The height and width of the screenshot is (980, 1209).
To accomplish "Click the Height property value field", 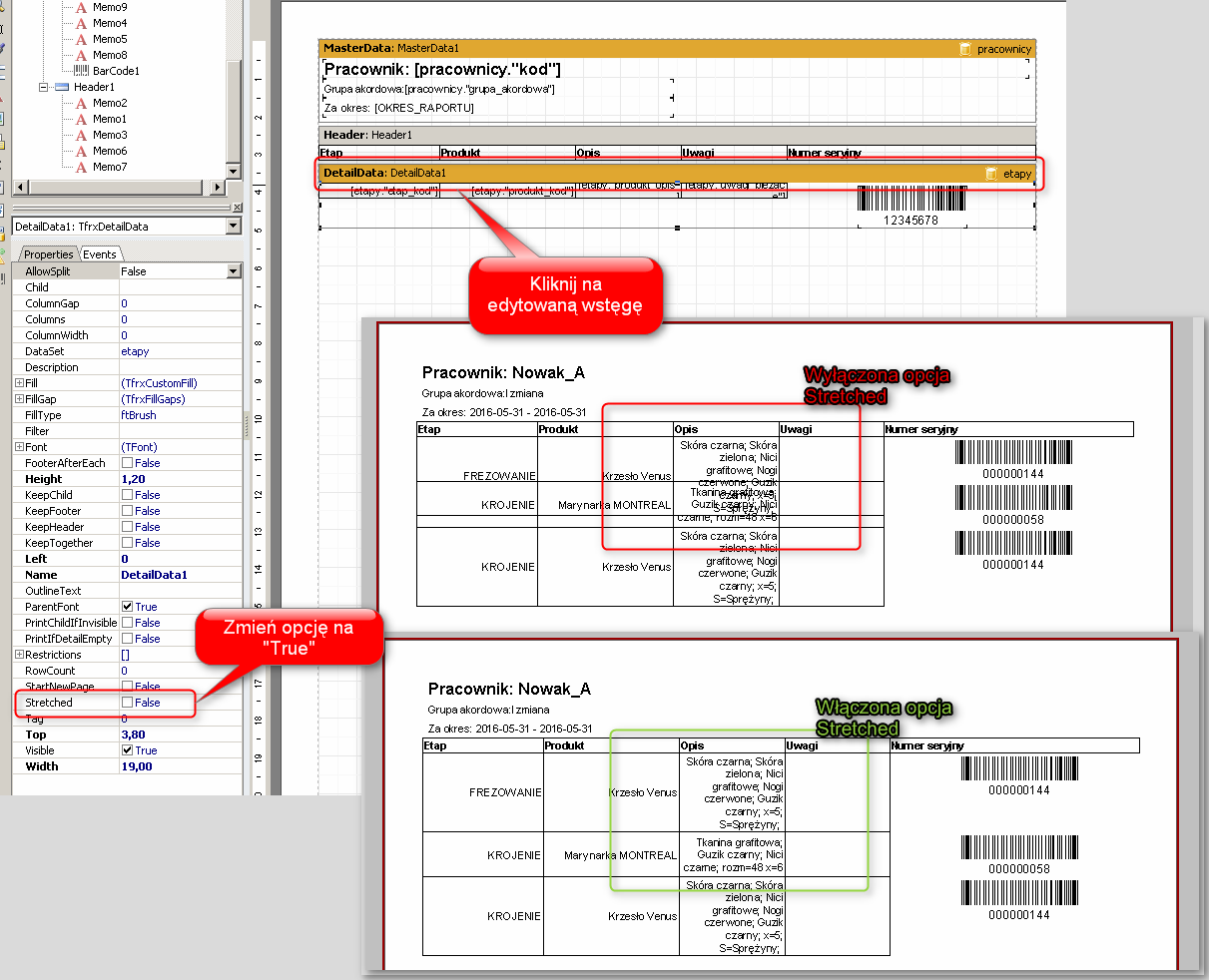I will 180,479.
